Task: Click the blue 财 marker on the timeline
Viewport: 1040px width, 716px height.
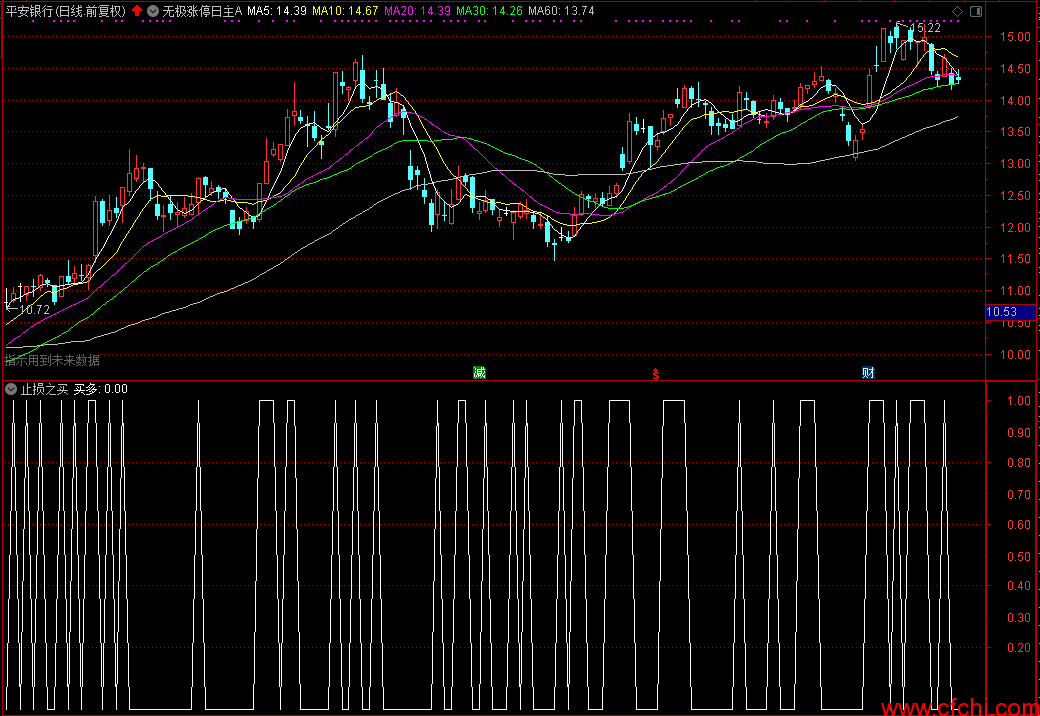Action: 868,373
